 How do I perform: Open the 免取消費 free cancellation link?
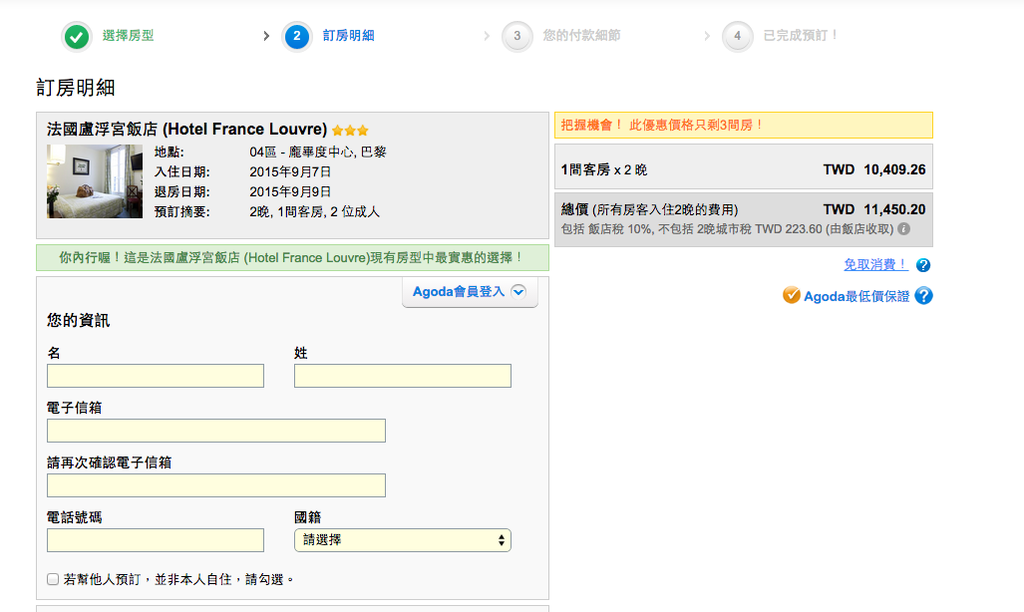click(876, 265)
